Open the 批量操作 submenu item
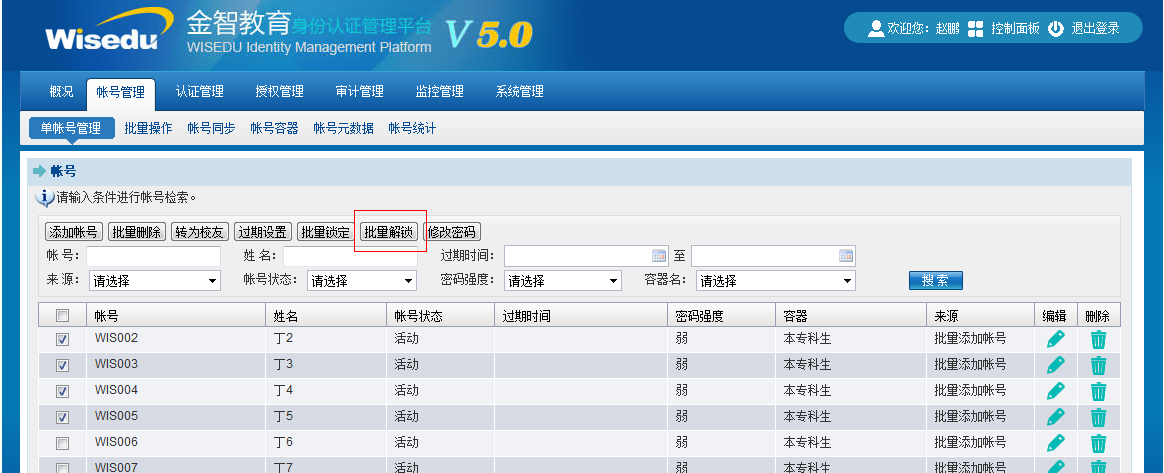 [x=148, y=128]
